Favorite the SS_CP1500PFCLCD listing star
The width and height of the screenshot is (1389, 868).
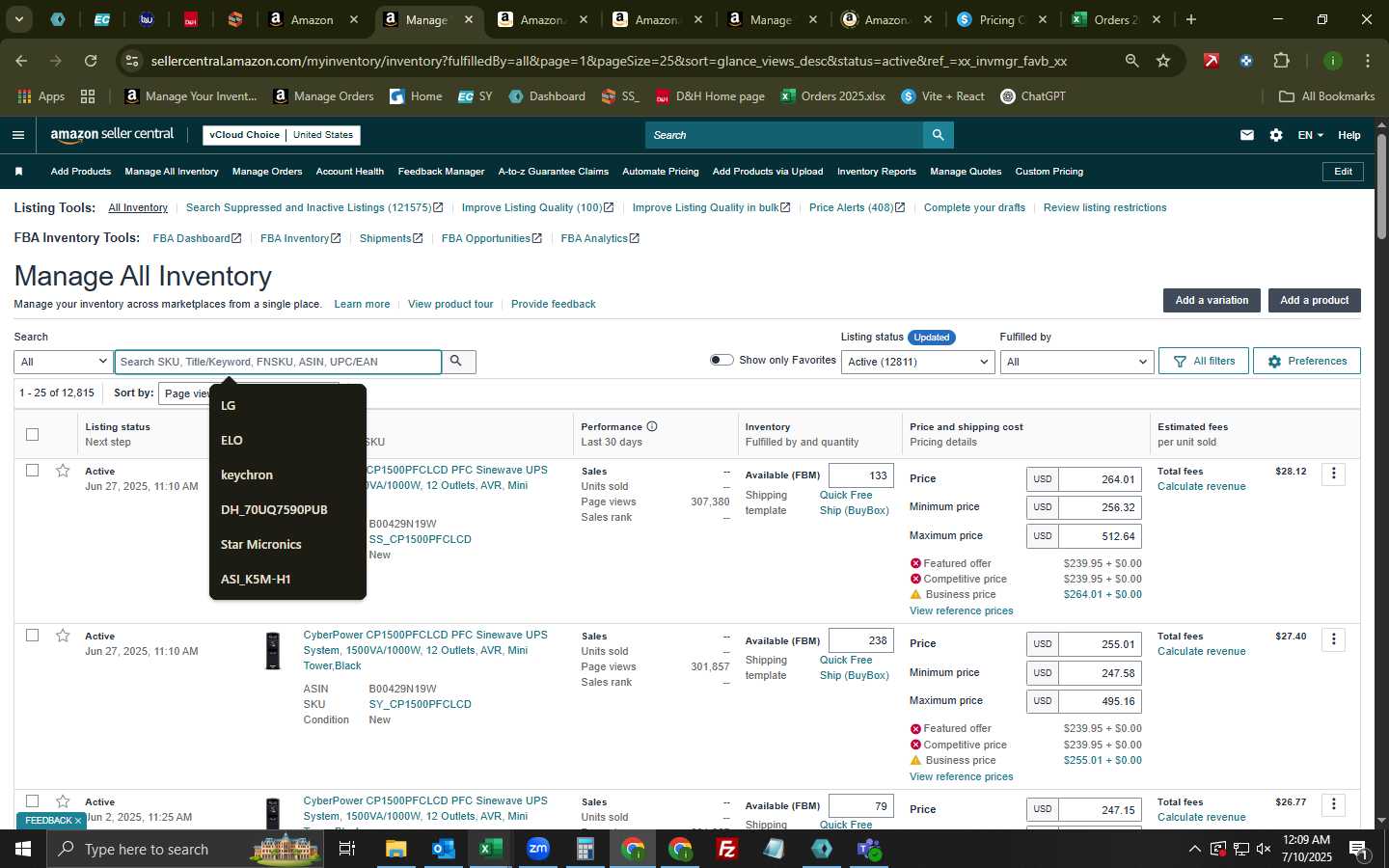[63, 471]
